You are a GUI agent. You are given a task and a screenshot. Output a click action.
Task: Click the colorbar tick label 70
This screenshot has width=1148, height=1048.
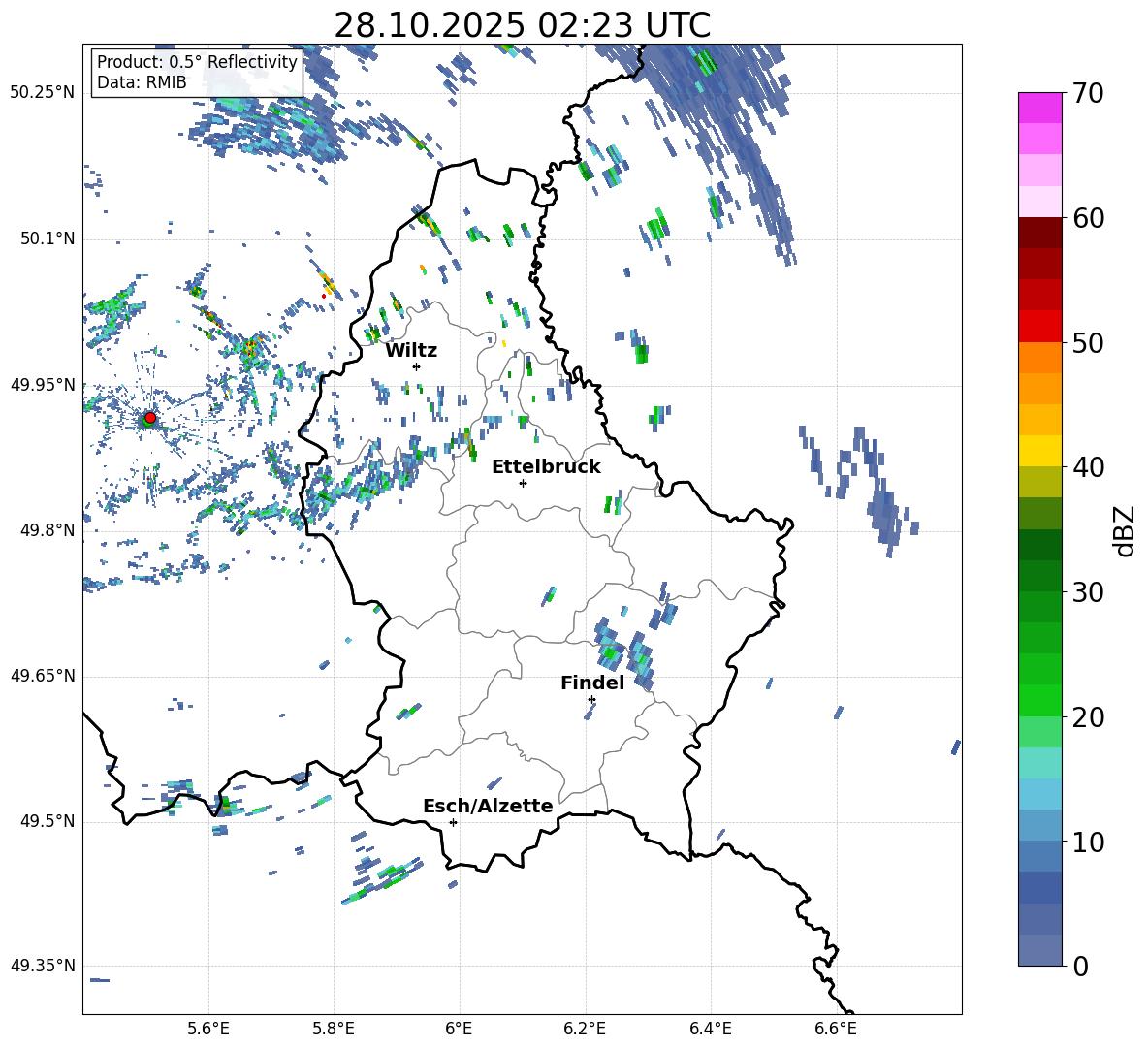pos(1087,94)
